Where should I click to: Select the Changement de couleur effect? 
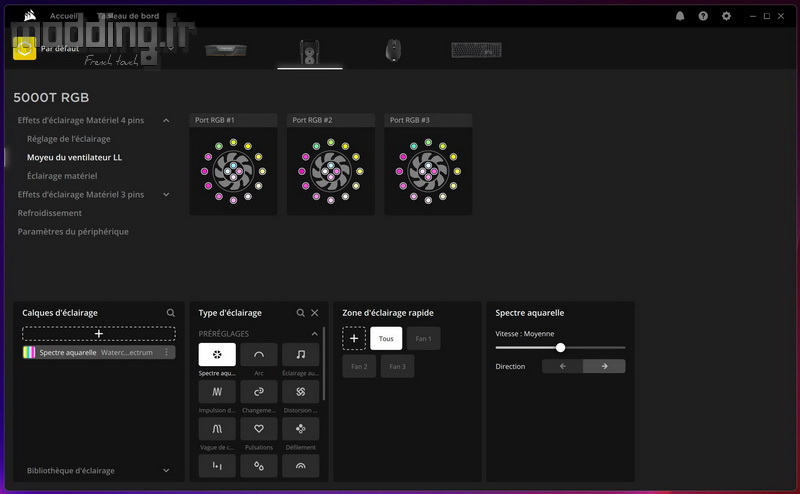(x=259, y=391)
